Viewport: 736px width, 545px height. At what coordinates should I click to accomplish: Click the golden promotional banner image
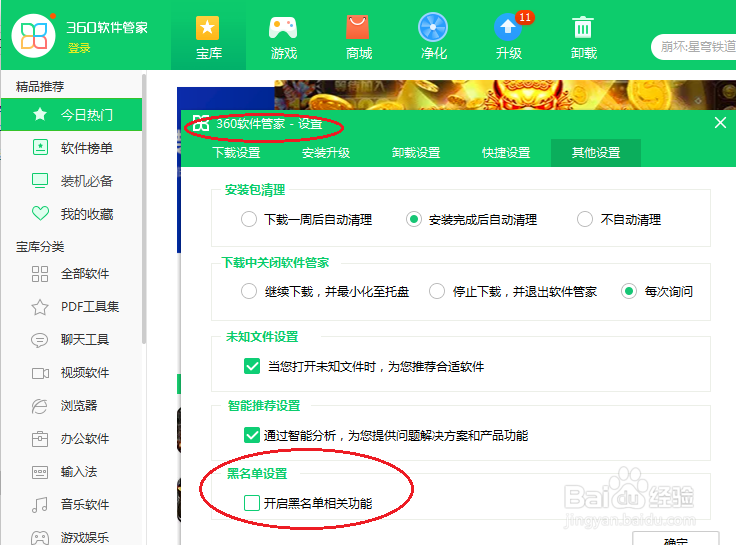pos(505,95)
